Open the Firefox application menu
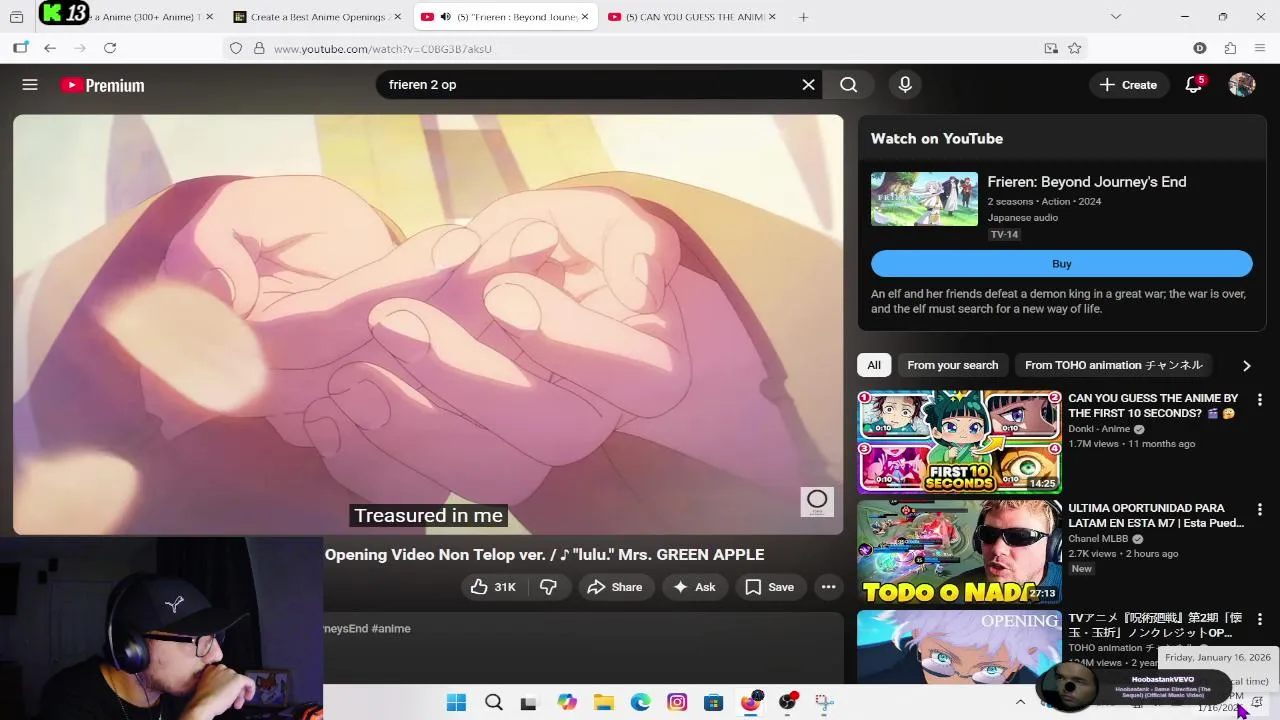1280x720 pixels. (1260, 48)
